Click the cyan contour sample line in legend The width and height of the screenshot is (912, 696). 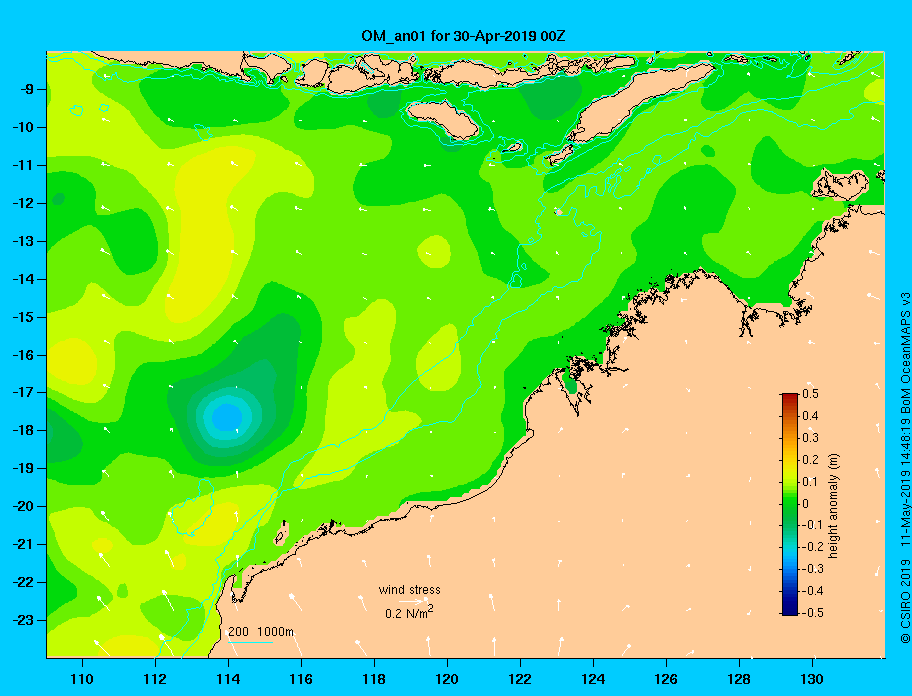(x=250, y=642)
